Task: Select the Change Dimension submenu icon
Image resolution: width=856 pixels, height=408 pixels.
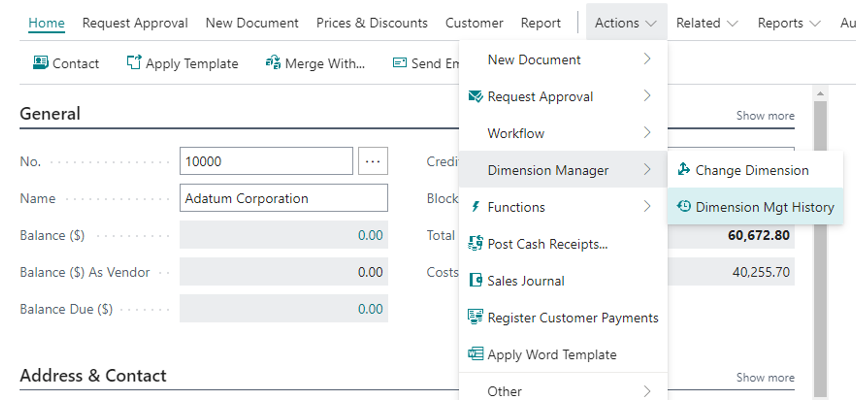Action: 684,170
